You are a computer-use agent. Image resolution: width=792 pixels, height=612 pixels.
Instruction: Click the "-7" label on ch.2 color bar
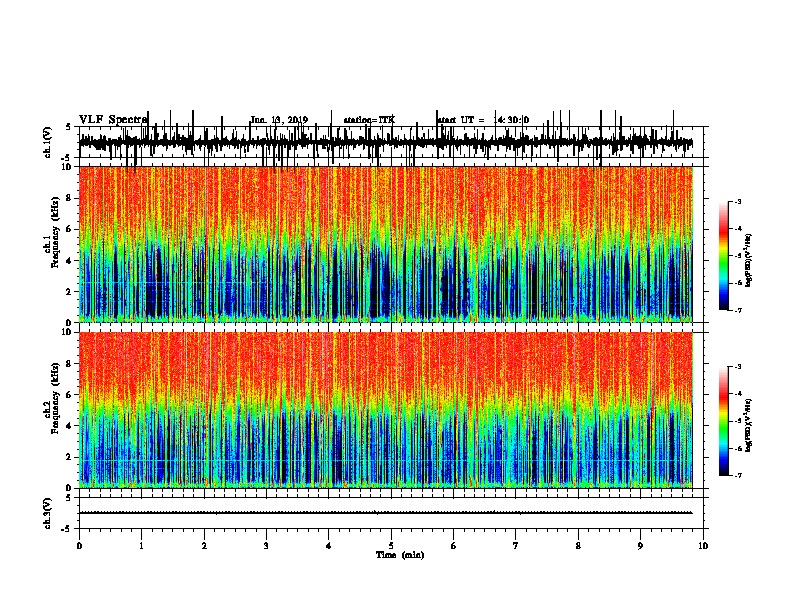[x=738, y=475]
